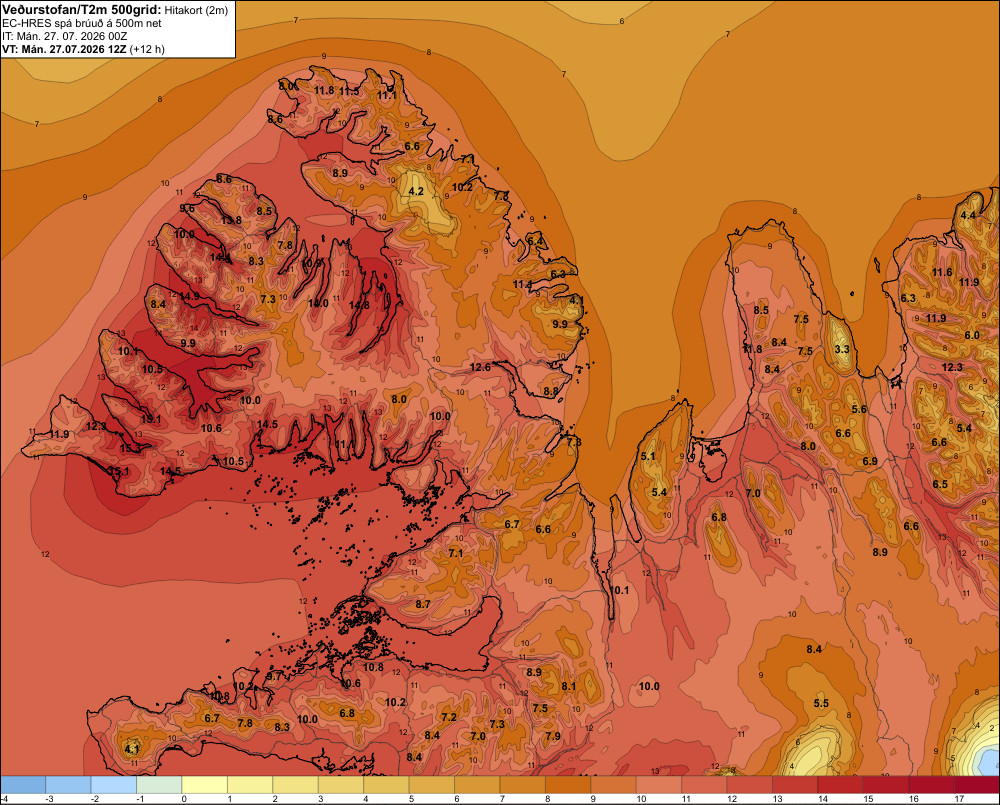Click the legend swatch between 16 and 17
The height and width of the screenshot is (805, 1000).
932,785
